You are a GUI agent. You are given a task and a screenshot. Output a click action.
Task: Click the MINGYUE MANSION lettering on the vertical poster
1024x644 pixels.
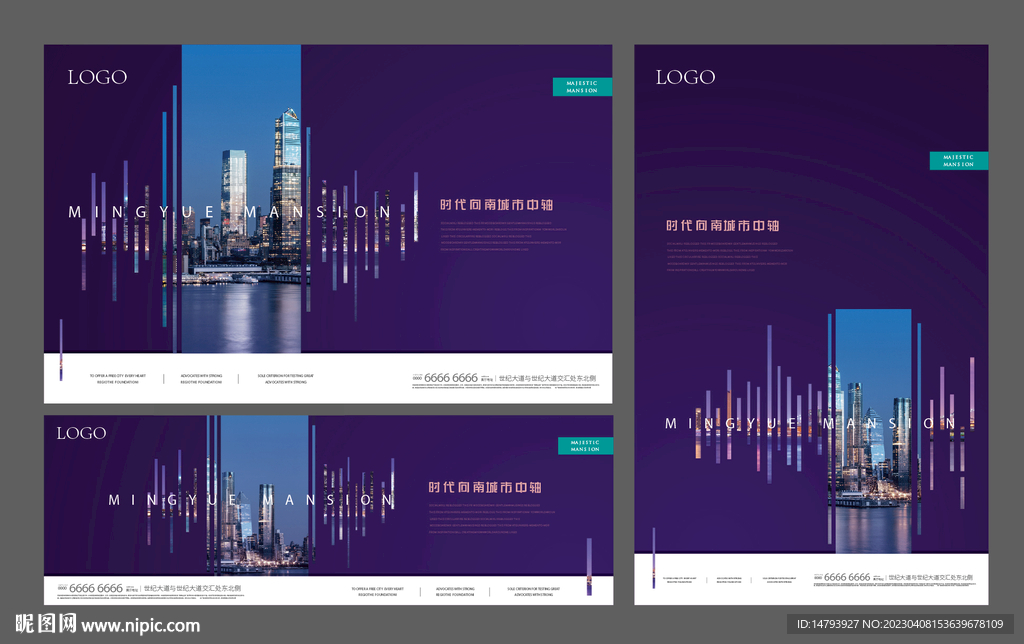tap(810, 424)
